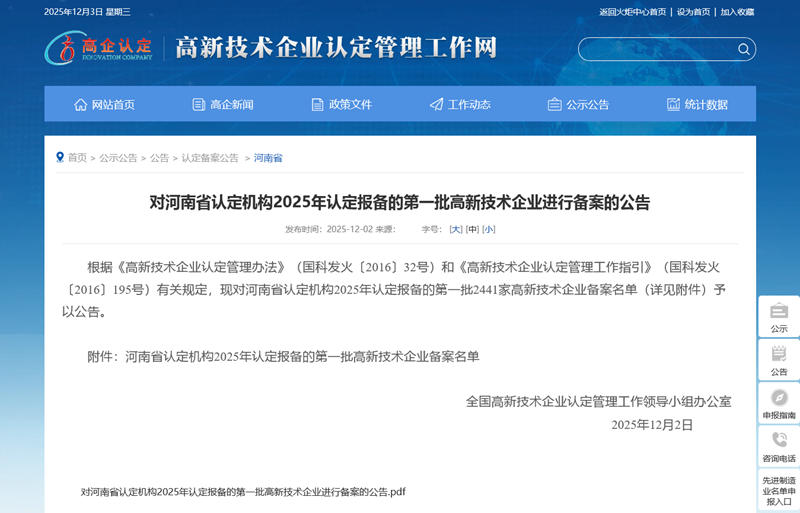Viewport: 800px width, 513px height.
Task: Open 政策文件 navigation tab
Action: [x=341, y=105]
